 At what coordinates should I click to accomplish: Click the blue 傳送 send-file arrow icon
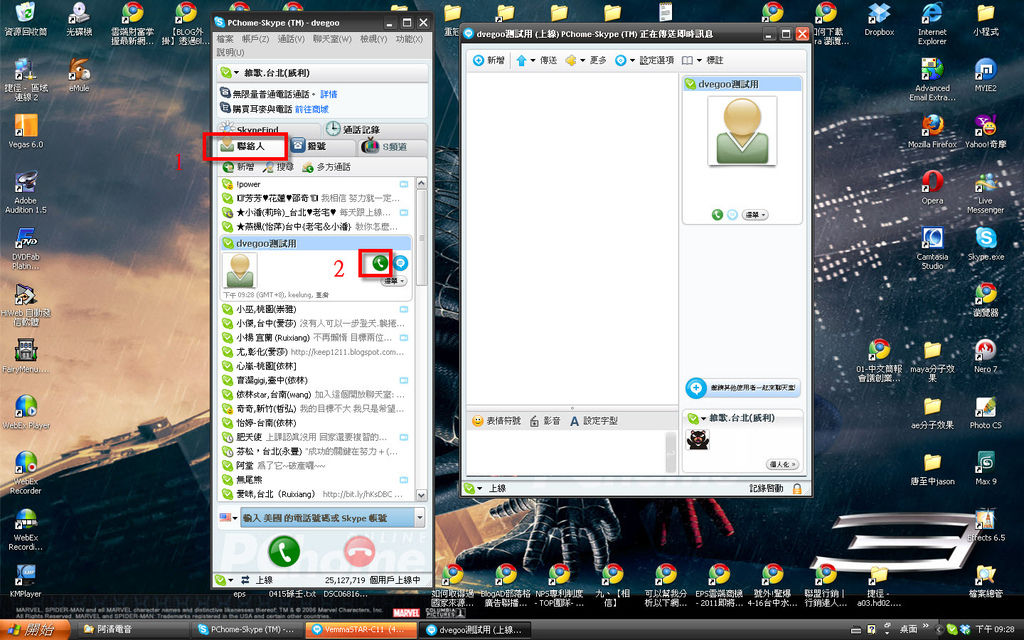(x=521, y=60)
